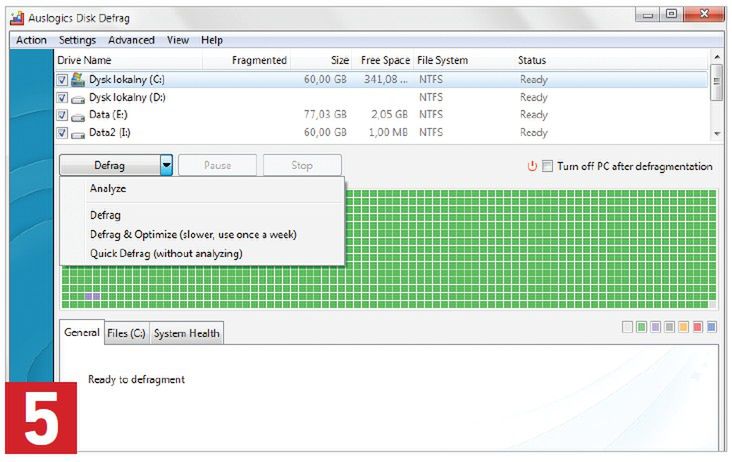Open the Action menu
Image resolution: width=732 pixels, height=462 pixels.
click(x=31, y=40)
